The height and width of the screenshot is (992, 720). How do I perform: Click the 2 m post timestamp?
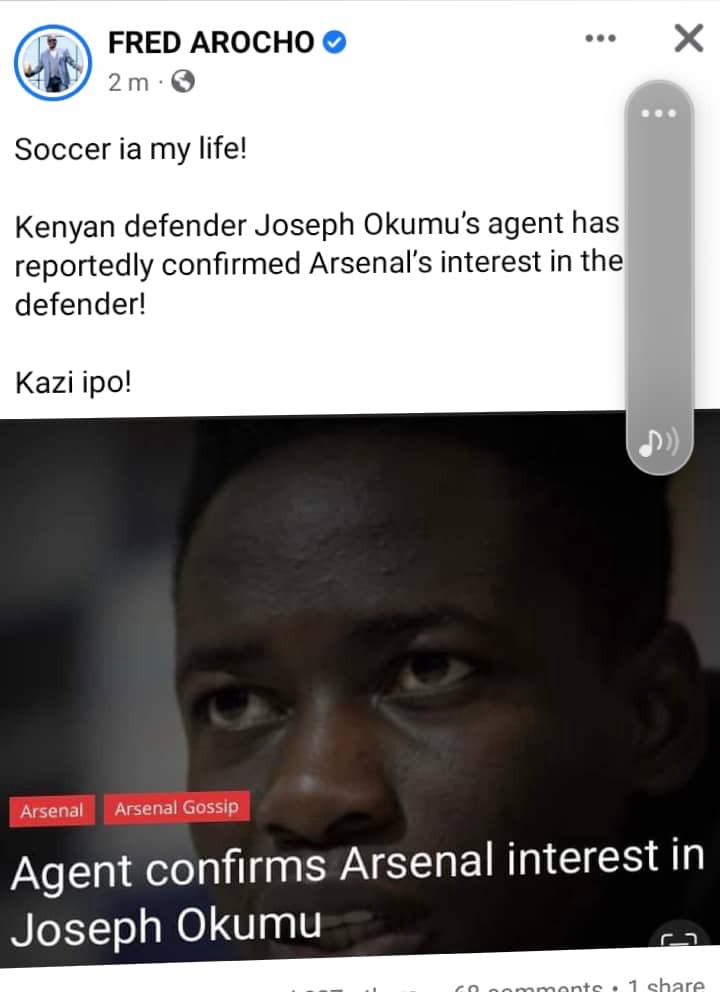128,82
